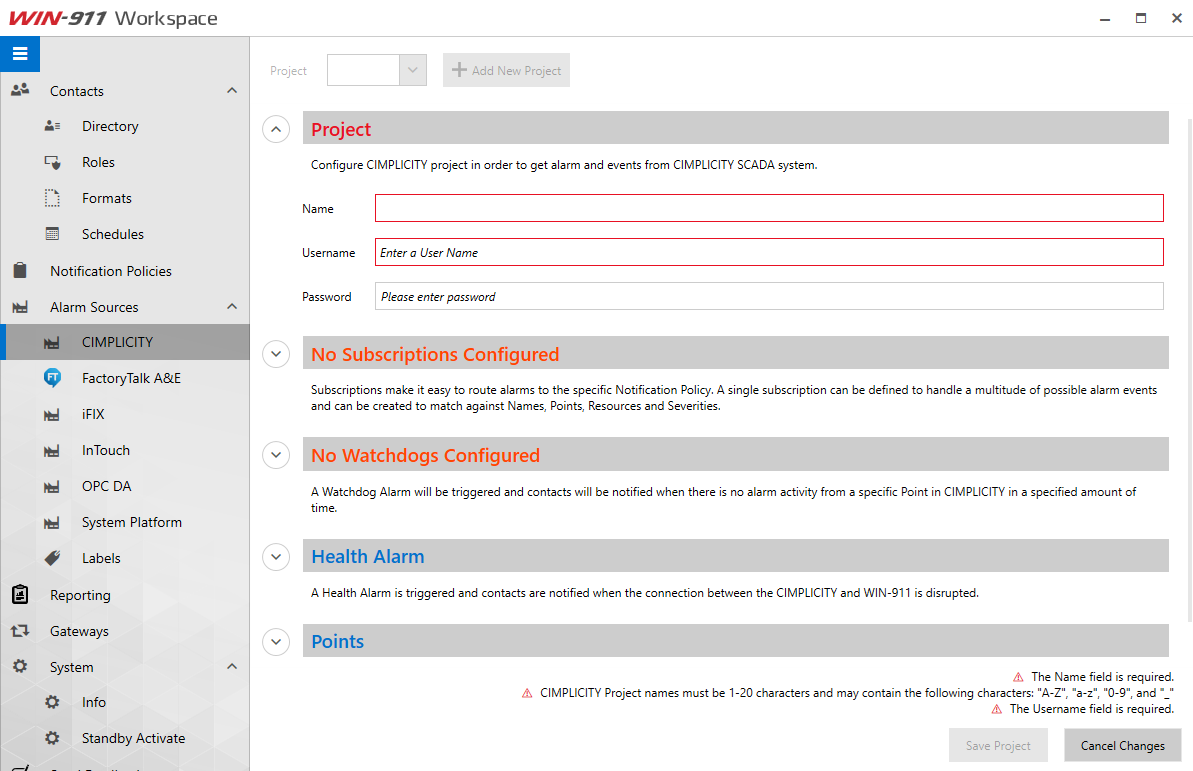The image size is (1193, 771).
Task: Click the No Watchdogs Configured header title
Action: coord(425,456)
